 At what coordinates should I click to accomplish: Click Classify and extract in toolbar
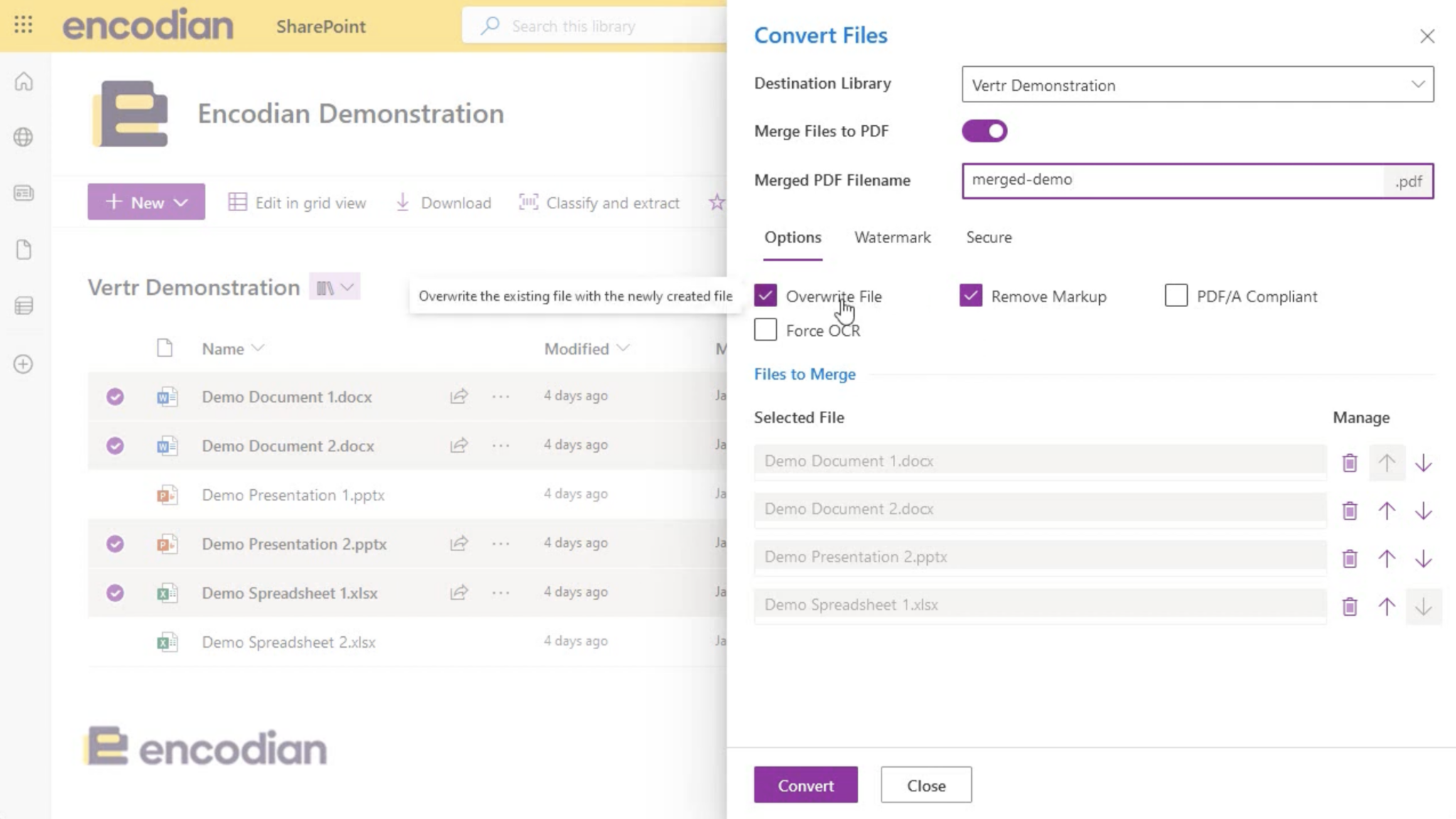click(599, 203)
